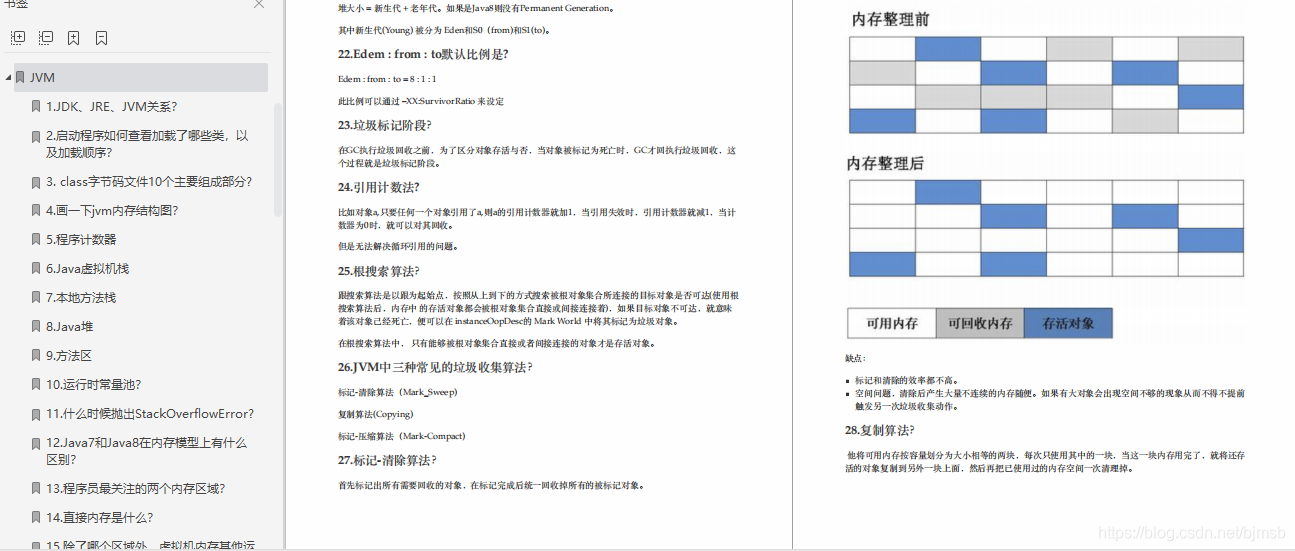Click heading 27.标记-清除算法?

[387, 460]
